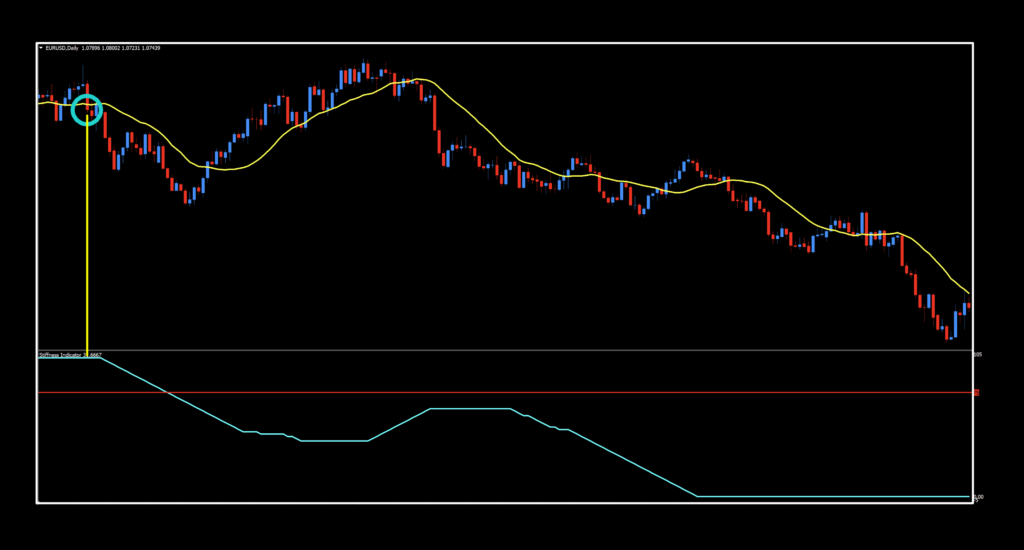This screenshot has width=1024, height=550.
Task: Click the yellow moving average line at its peak
Action: 420,79
